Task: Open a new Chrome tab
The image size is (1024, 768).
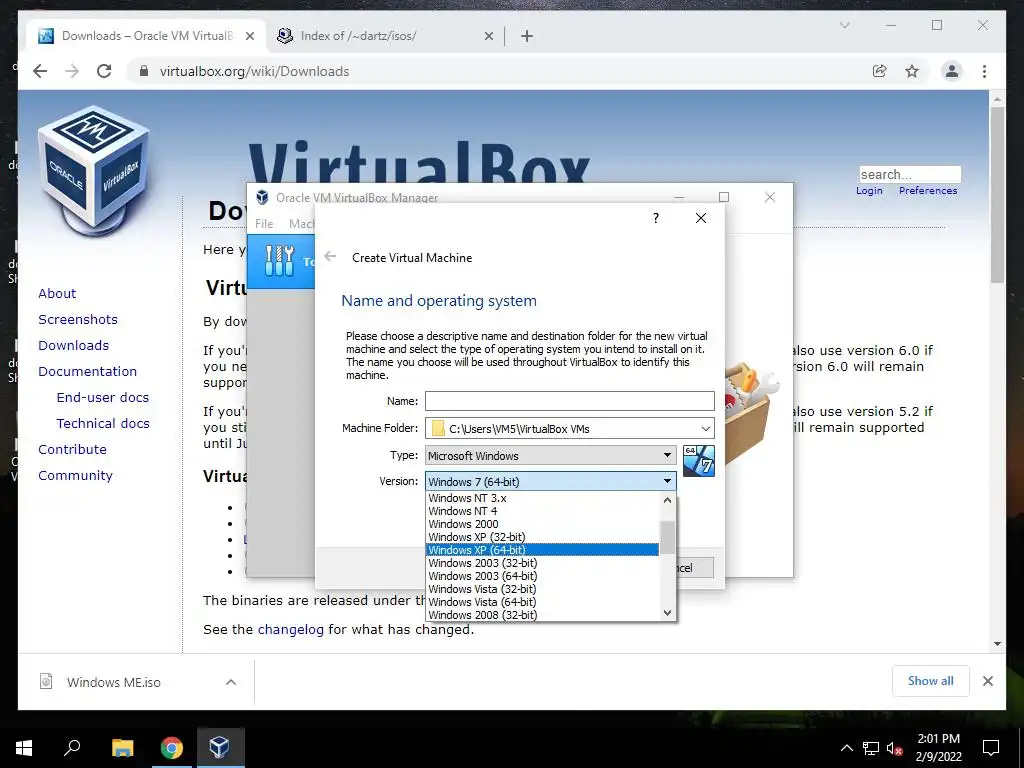Action: click(527, 37)
